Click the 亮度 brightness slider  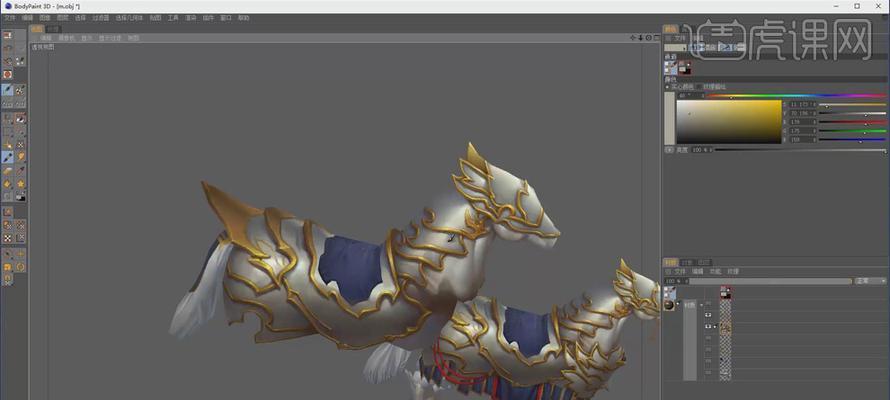coord(800,150)
